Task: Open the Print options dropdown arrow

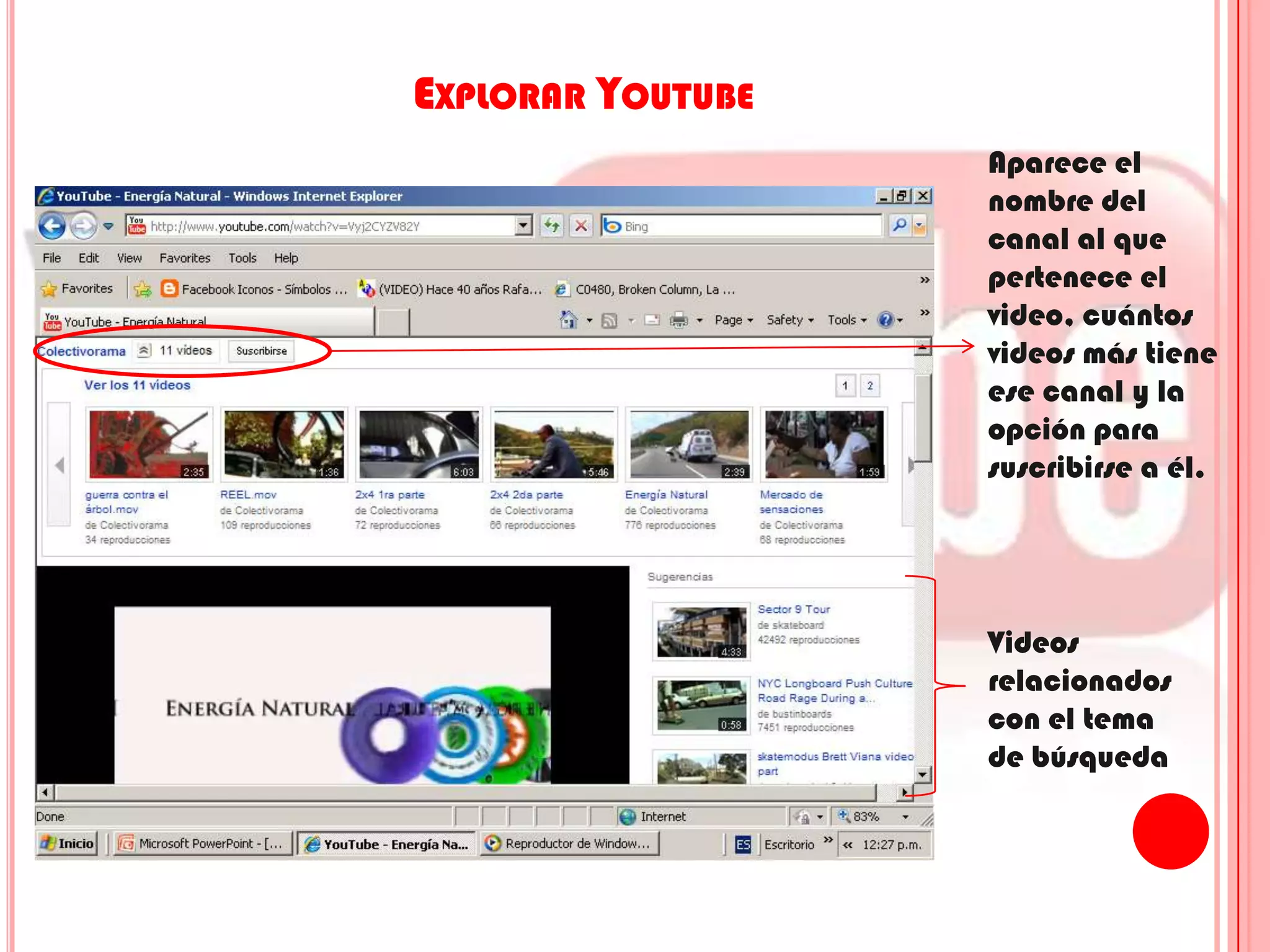Action: [x=699, y=320]
